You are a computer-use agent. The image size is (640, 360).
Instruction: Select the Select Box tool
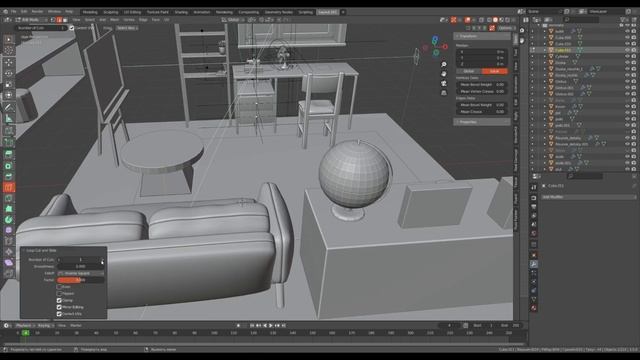pos(9,39)
